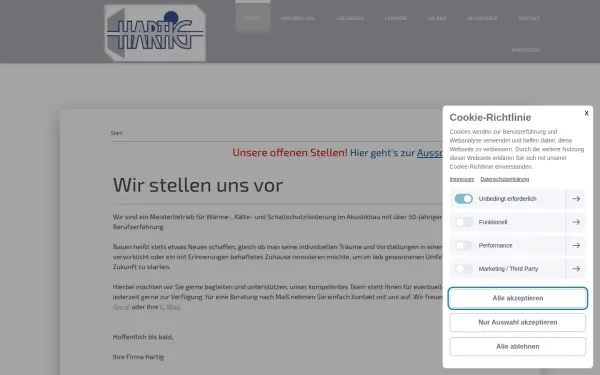Click the heading 'Wir stellen uns vor'
The width and height of the screenshot is (600, 375).
click(198, 185)
